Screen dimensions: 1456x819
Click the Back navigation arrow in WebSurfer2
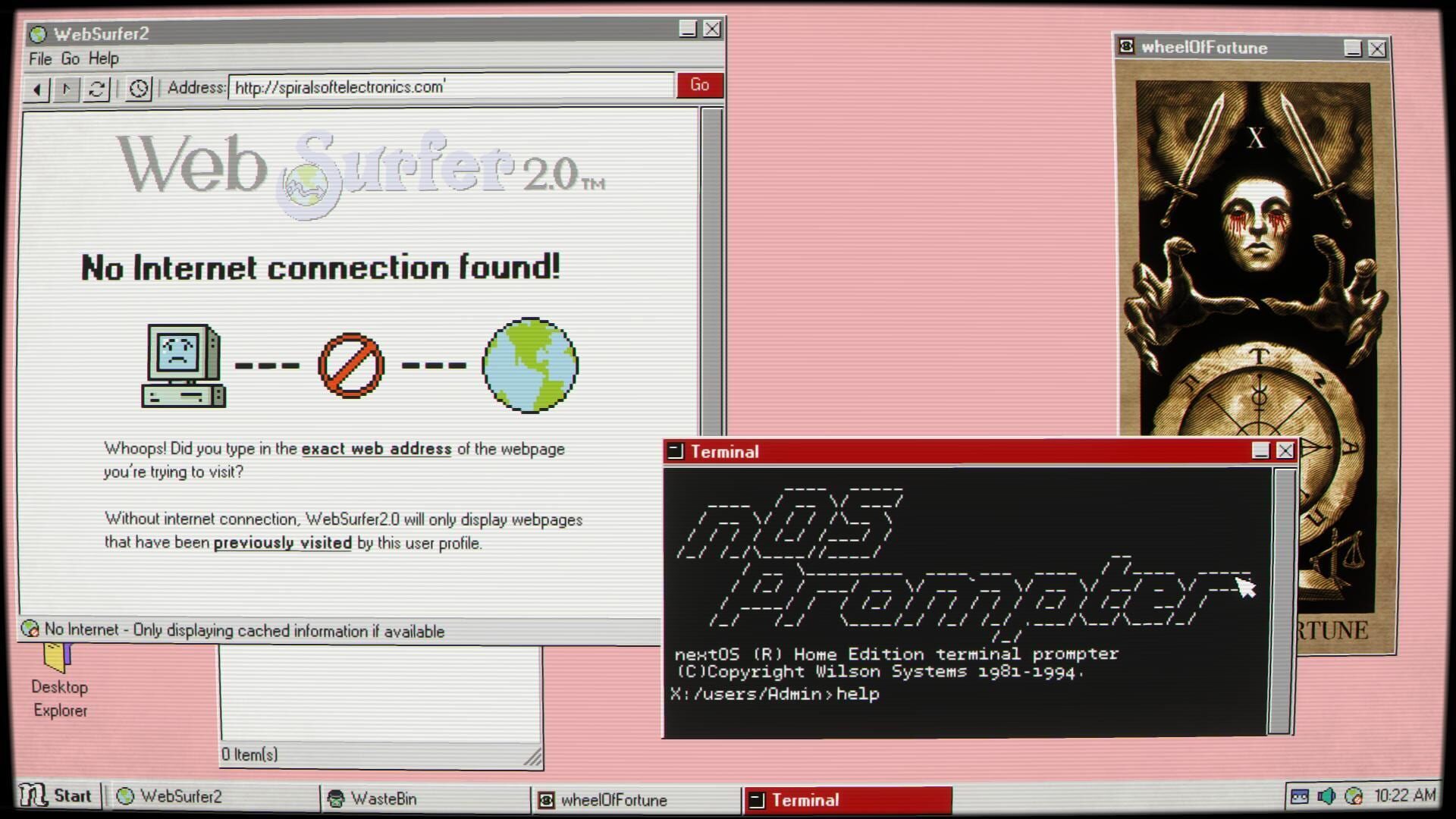(37, 88)
